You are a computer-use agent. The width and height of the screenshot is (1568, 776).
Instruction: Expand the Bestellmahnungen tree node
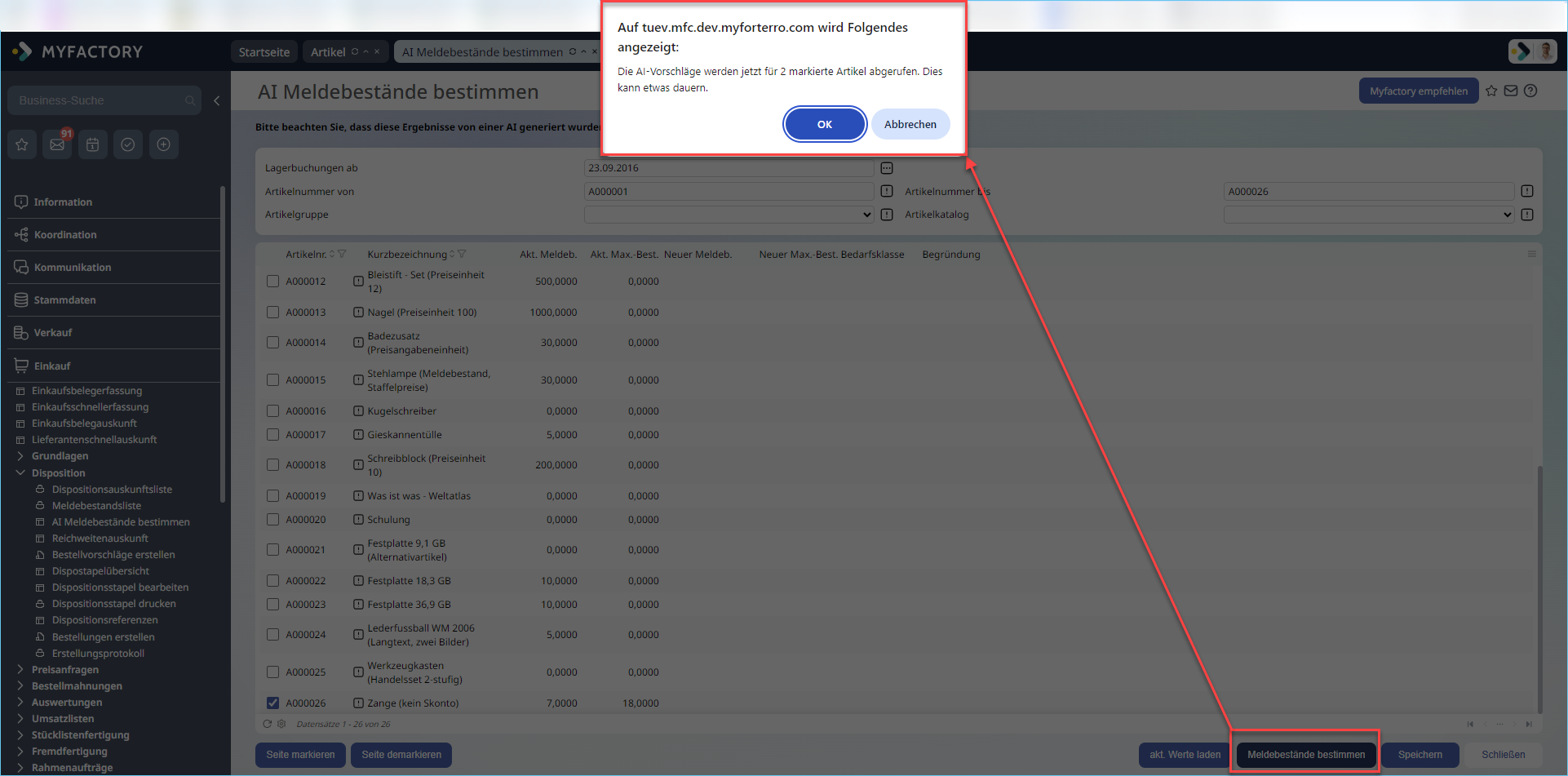[x=20, y=686]
